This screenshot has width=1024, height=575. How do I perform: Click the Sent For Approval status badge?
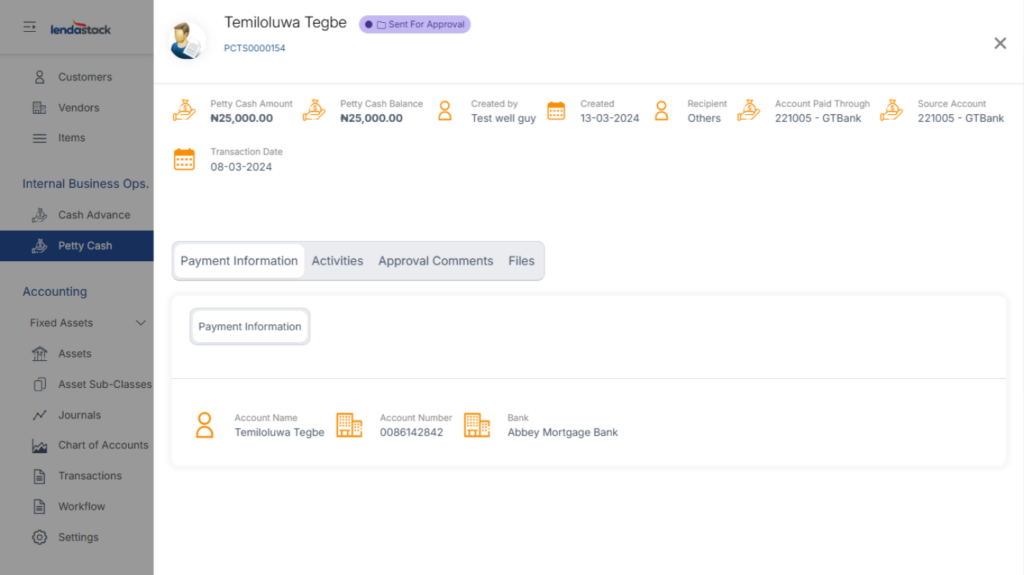(x=415, y=24)
